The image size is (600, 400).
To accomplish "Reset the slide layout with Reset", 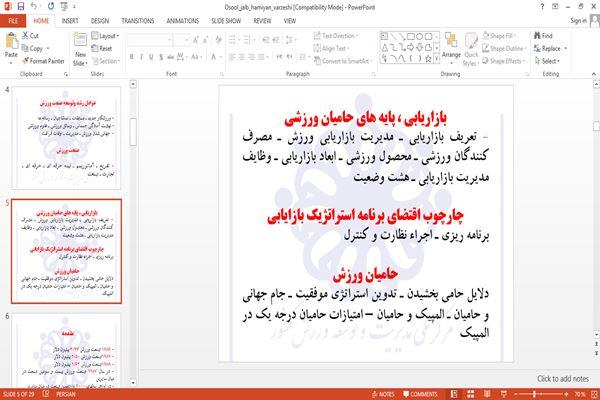I will coord(102,48).
